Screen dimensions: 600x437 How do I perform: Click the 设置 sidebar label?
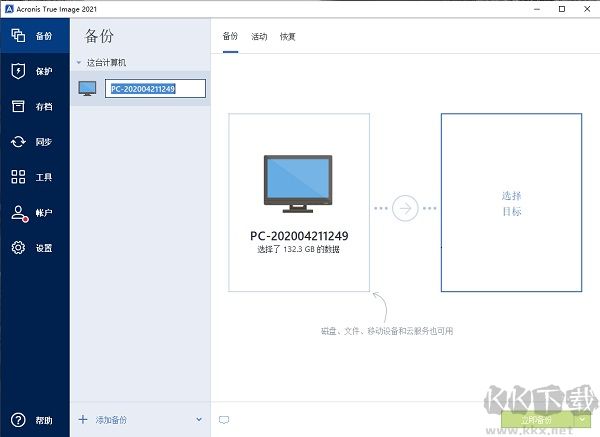click(44, 248)
